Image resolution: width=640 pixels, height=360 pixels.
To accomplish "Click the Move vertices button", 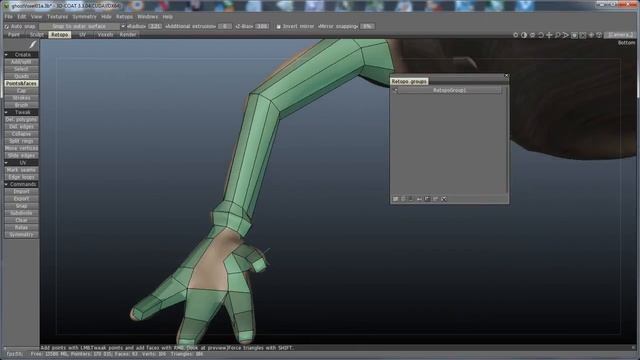I will (21, 148).
